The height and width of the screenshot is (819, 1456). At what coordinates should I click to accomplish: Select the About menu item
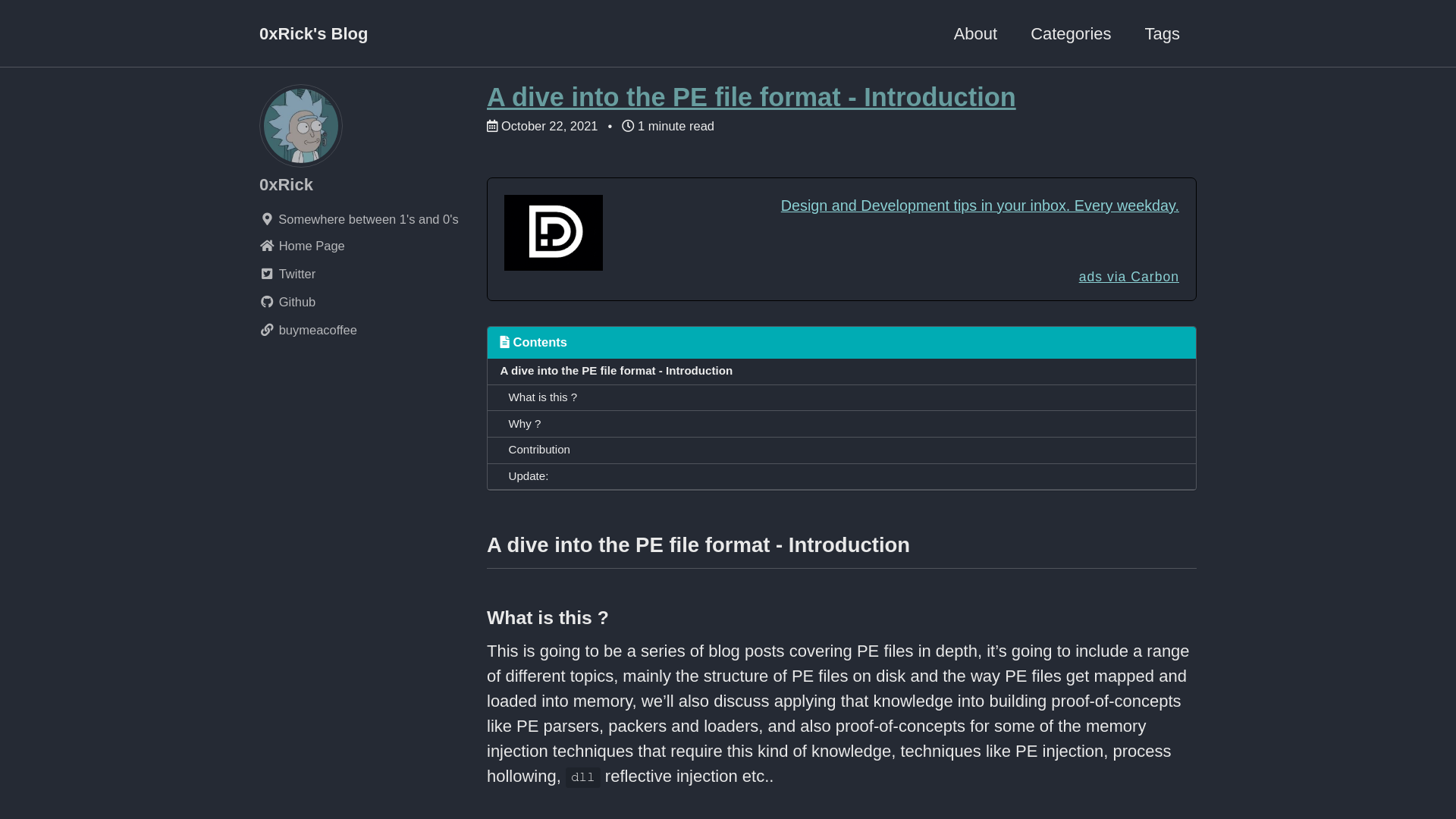click(975, 33)
